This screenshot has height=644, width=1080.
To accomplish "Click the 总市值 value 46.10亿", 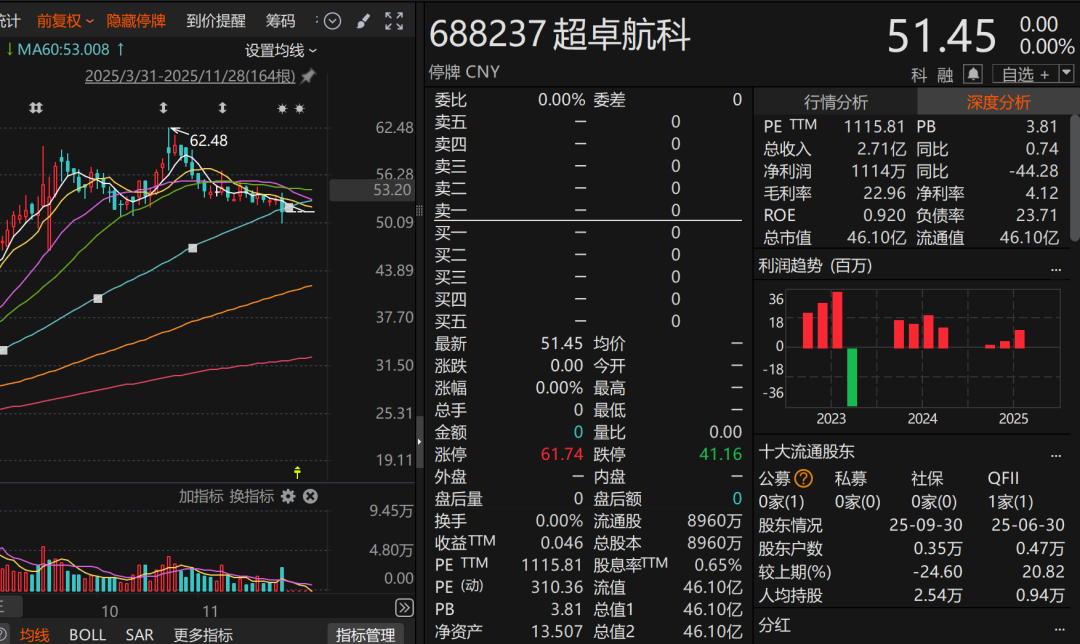I will 876,238.
